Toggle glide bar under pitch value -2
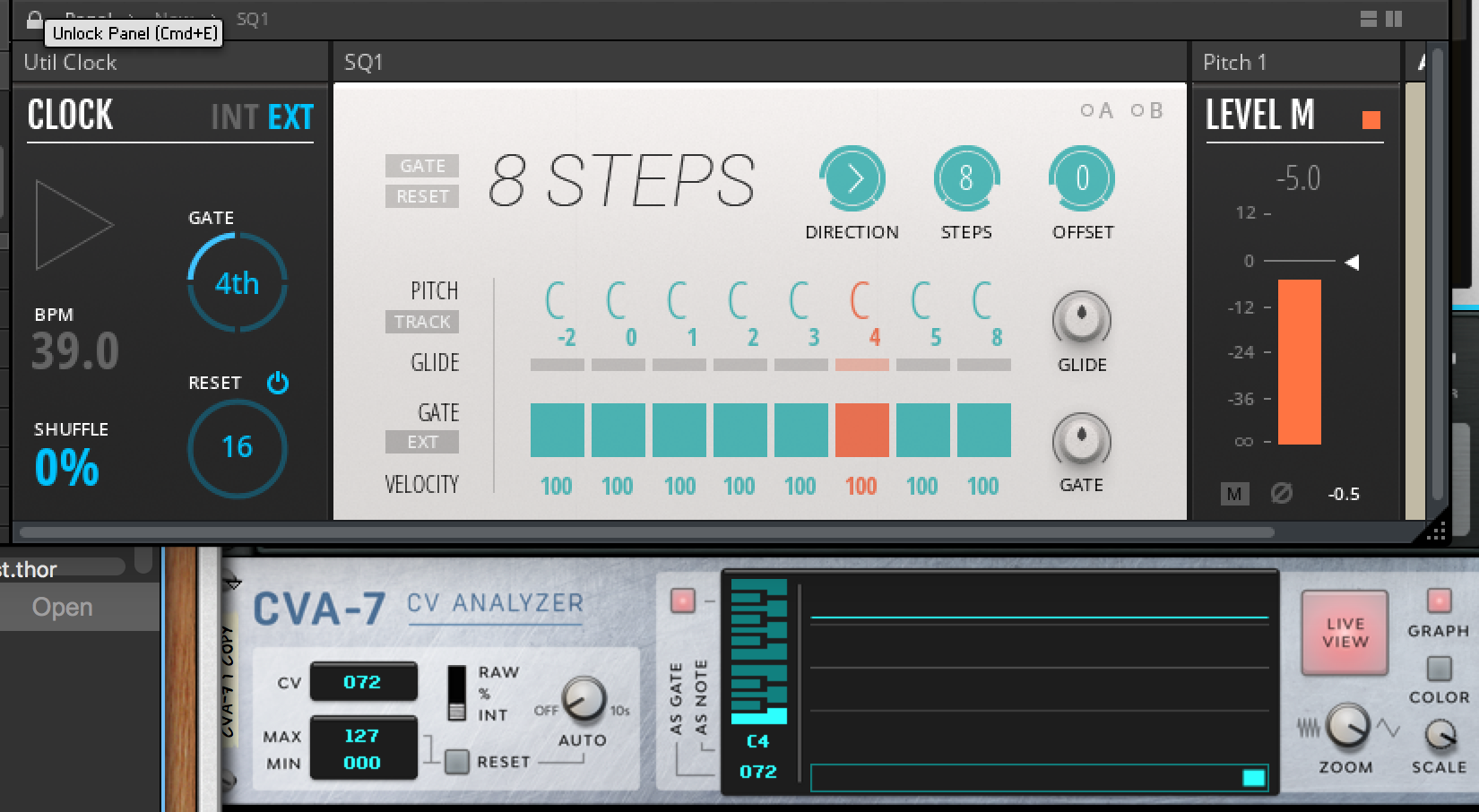The width and height of the screenshot is (1479, 812). [558, 365]
